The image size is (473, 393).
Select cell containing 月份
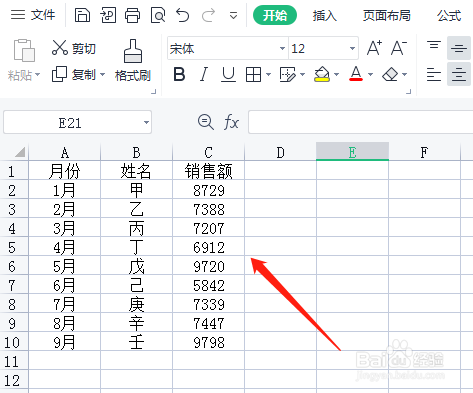65,171
